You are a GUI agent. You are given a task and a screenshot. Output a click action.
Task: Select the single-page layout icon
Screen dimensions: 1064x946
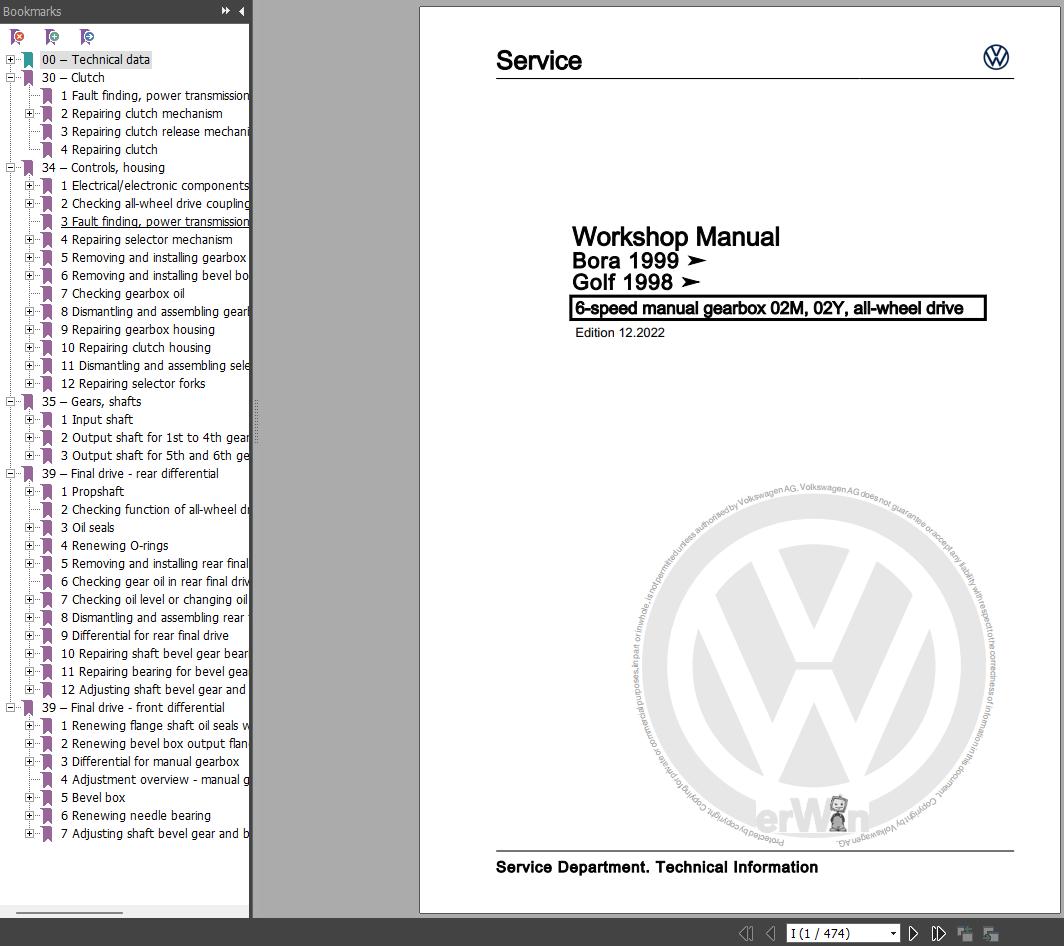tap(966, 932)
